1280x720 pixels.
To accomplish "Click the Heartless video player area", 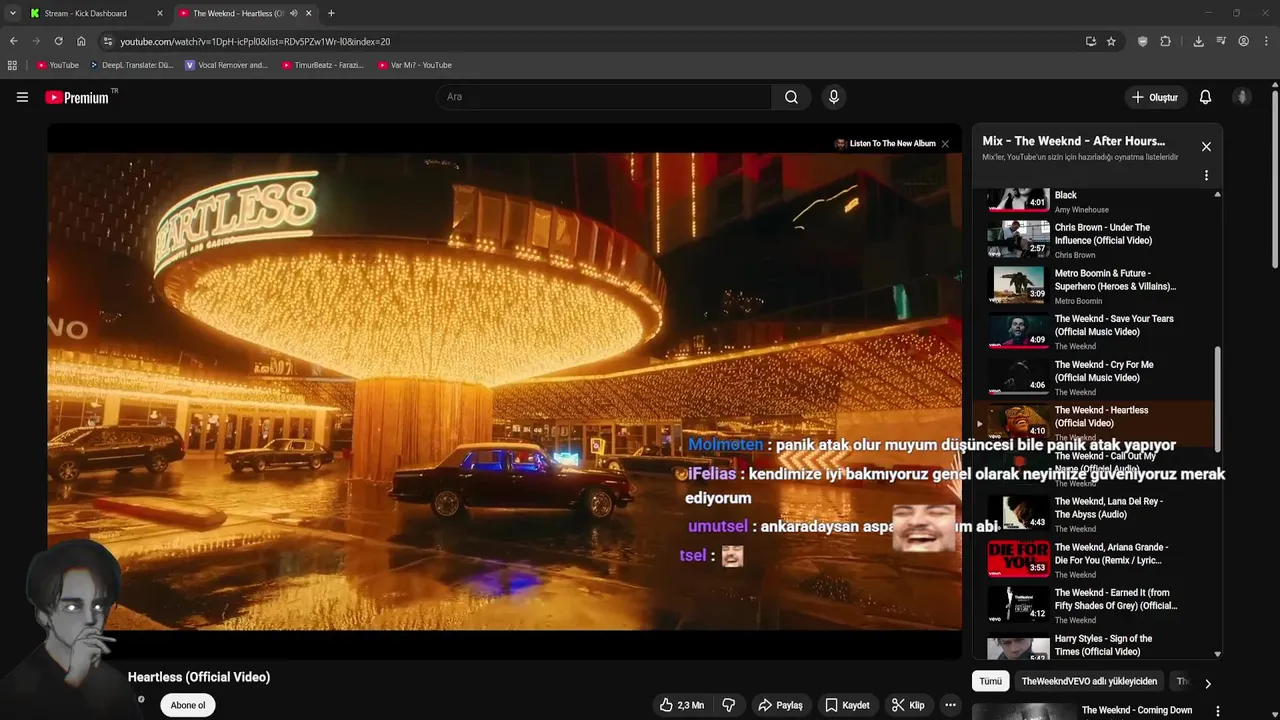I will coord(504,391).
